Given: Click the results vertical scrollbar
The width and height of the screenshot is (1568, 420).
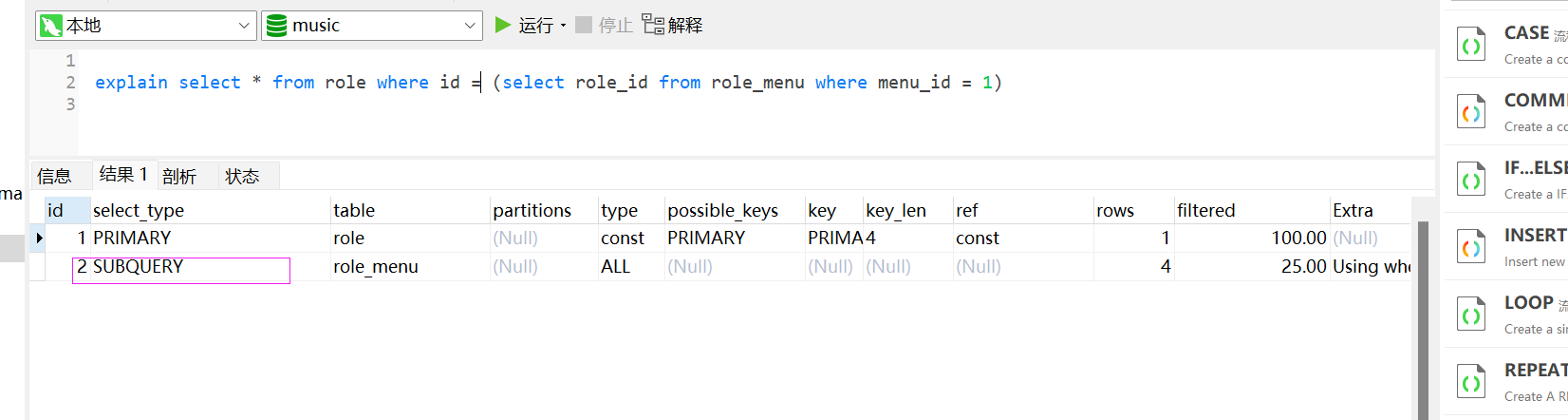Looking at the screenshot, I should tap(1422, 314).
